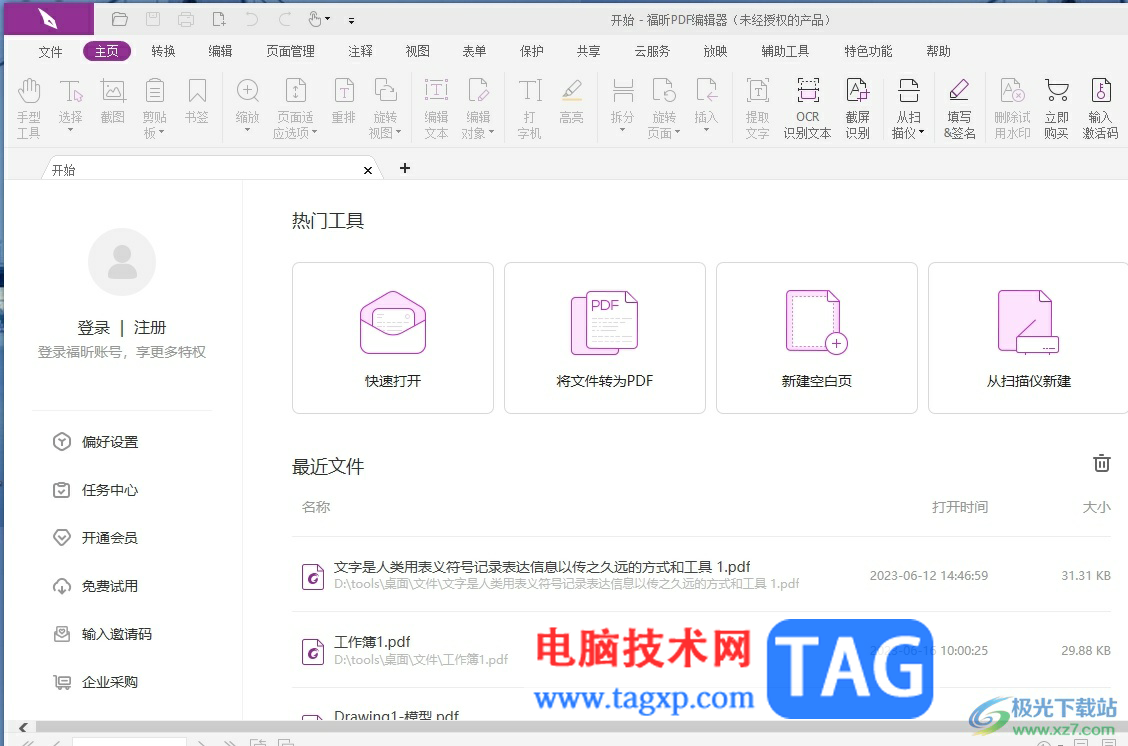
Task: Open the Protect tab (保护)
Action: click(x=532, y=51)
